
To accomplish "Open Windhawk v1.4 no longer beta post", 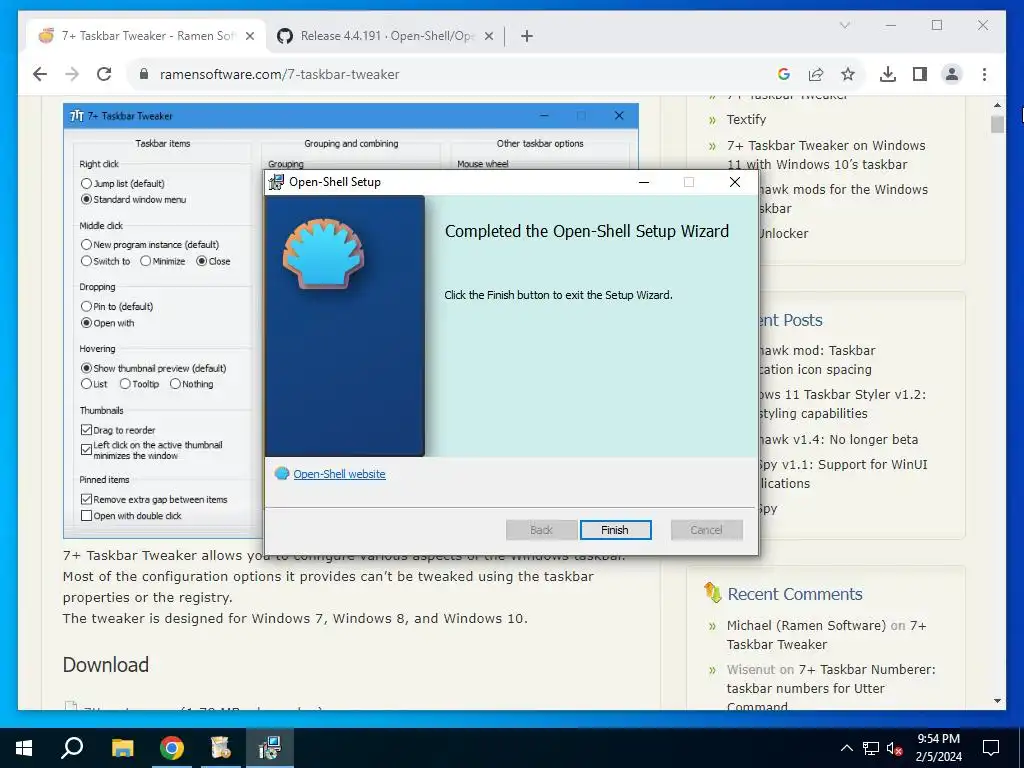I will click(x=839, y=440).
